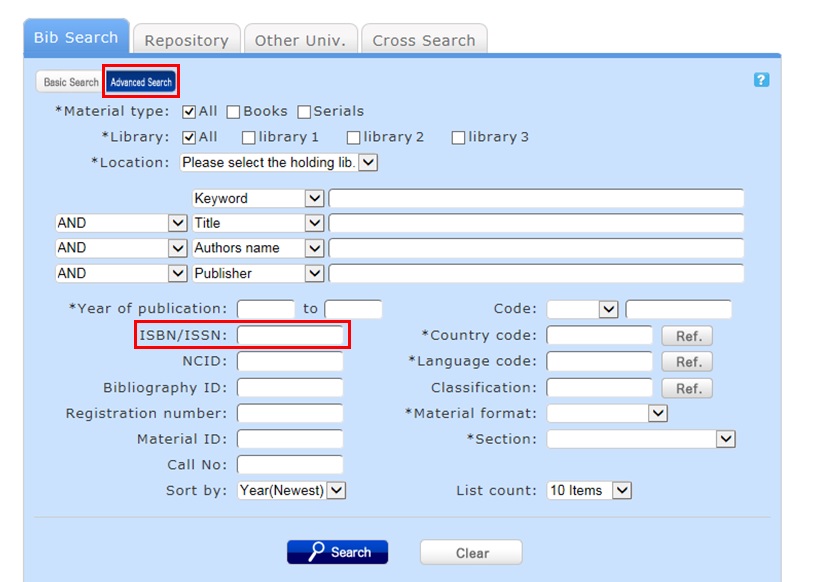Check the Serials material type checkbox
The image size is (819, 582).
[x=304, y=112]
